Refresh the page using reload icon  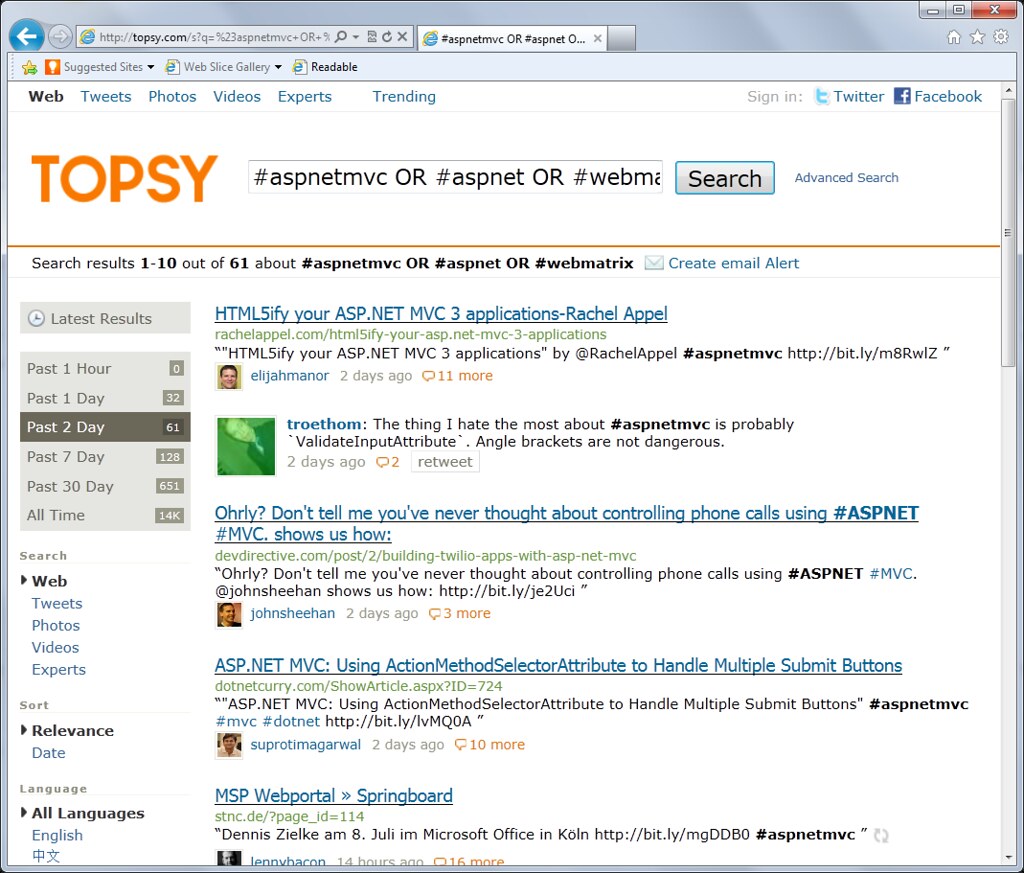tap(387, 37)
